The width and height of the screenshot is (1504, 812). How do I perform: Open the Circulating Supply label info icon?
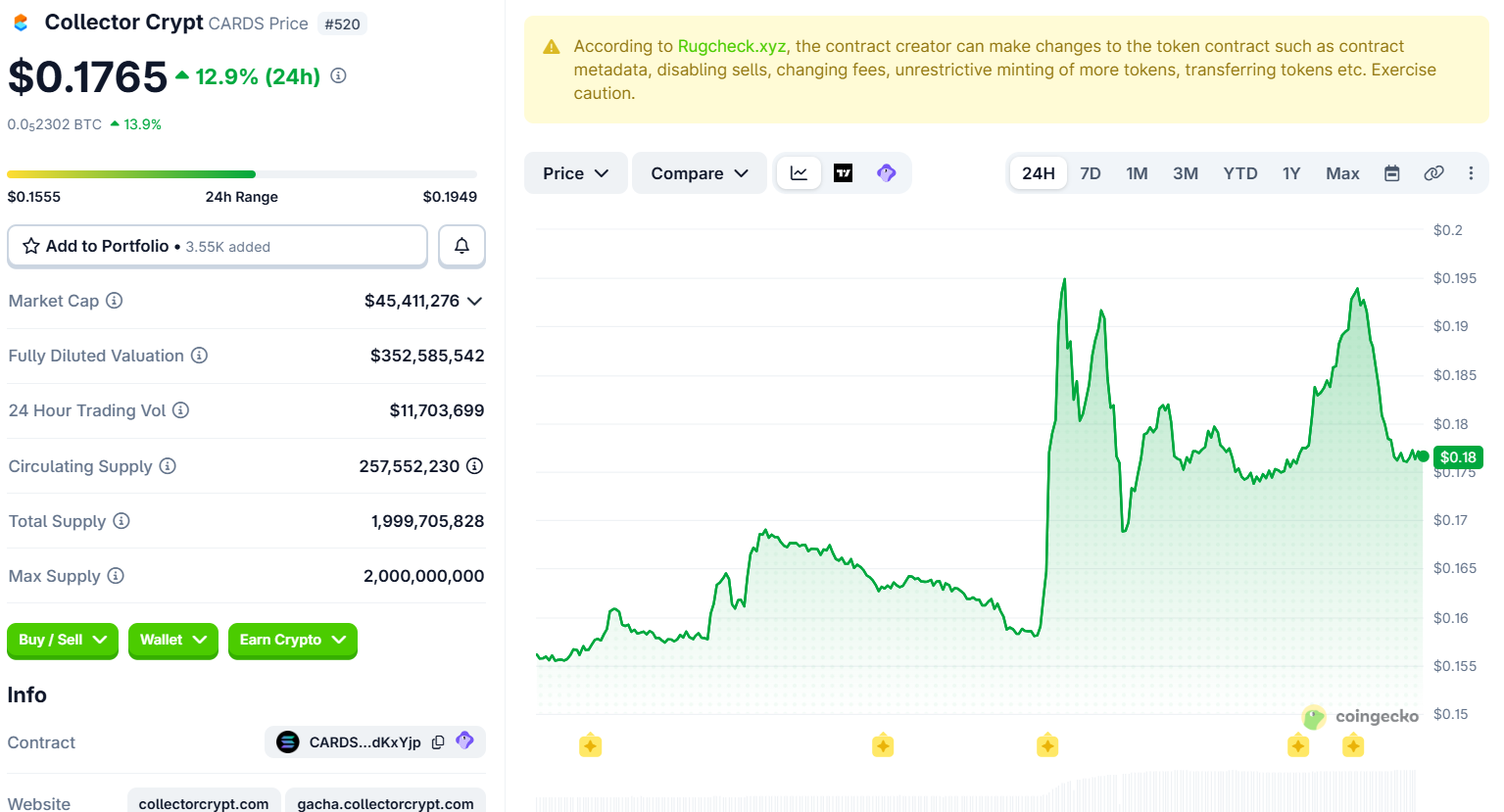[168, 466]
